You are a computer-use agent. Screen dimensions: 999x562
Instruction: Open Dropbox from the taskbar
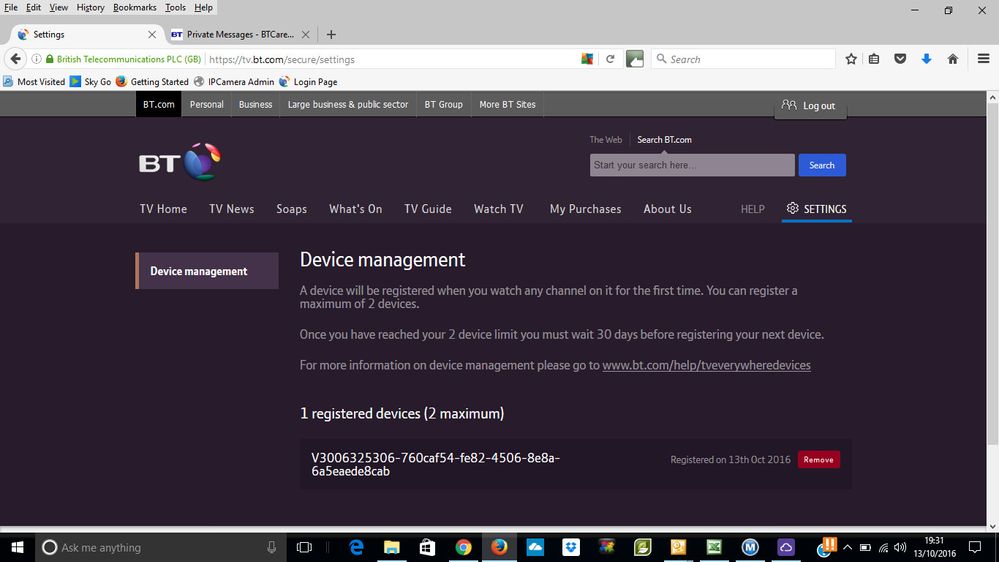tap(571, 547)
